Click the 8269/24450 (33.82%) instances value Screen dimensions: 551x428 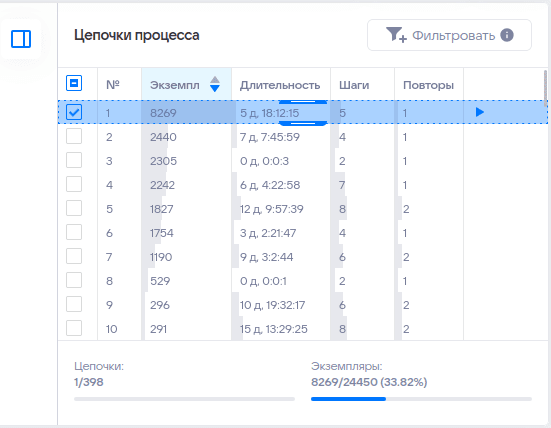(x=369, y=382)
